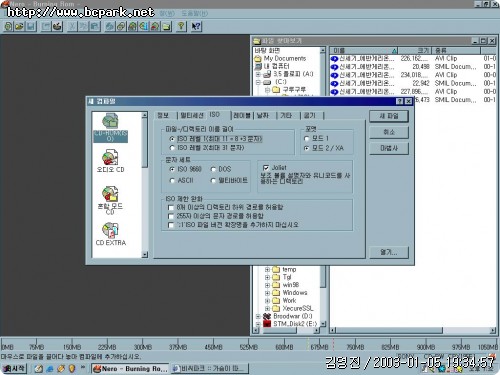Collapse the (C:) drive tree node

coord(258,82)
